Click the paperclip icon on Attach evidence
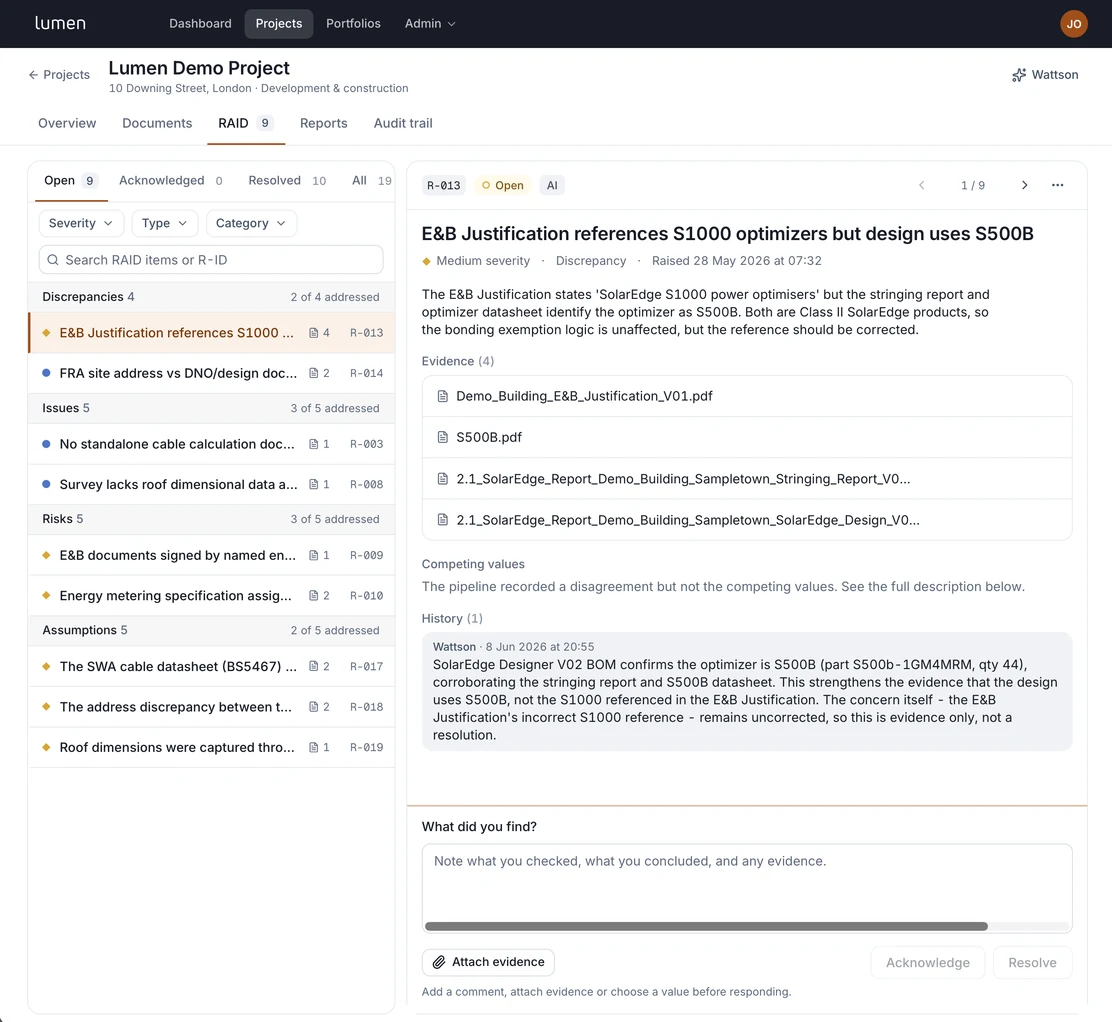Viewport: 1112px width, 1022px height. [439, 962]
